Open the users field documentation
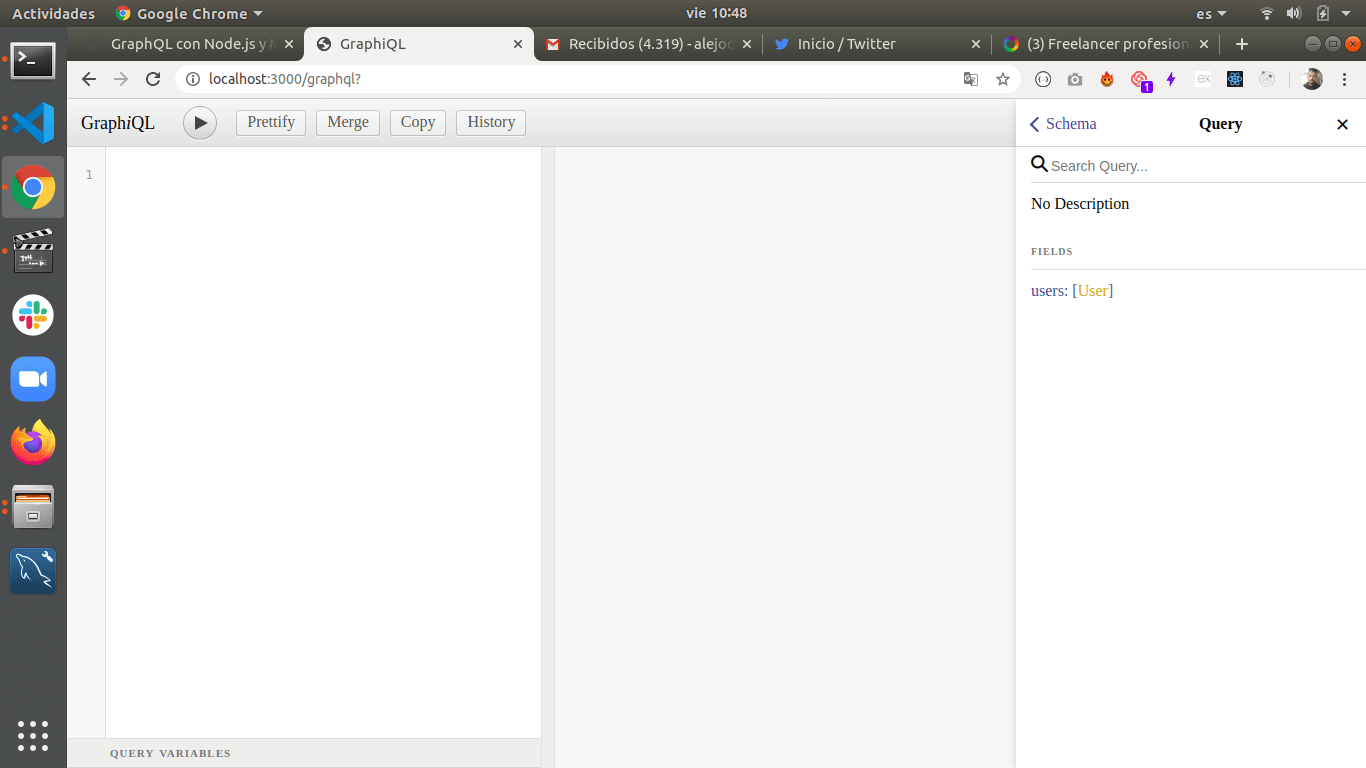The image size is (1366, 768). 1047,291
